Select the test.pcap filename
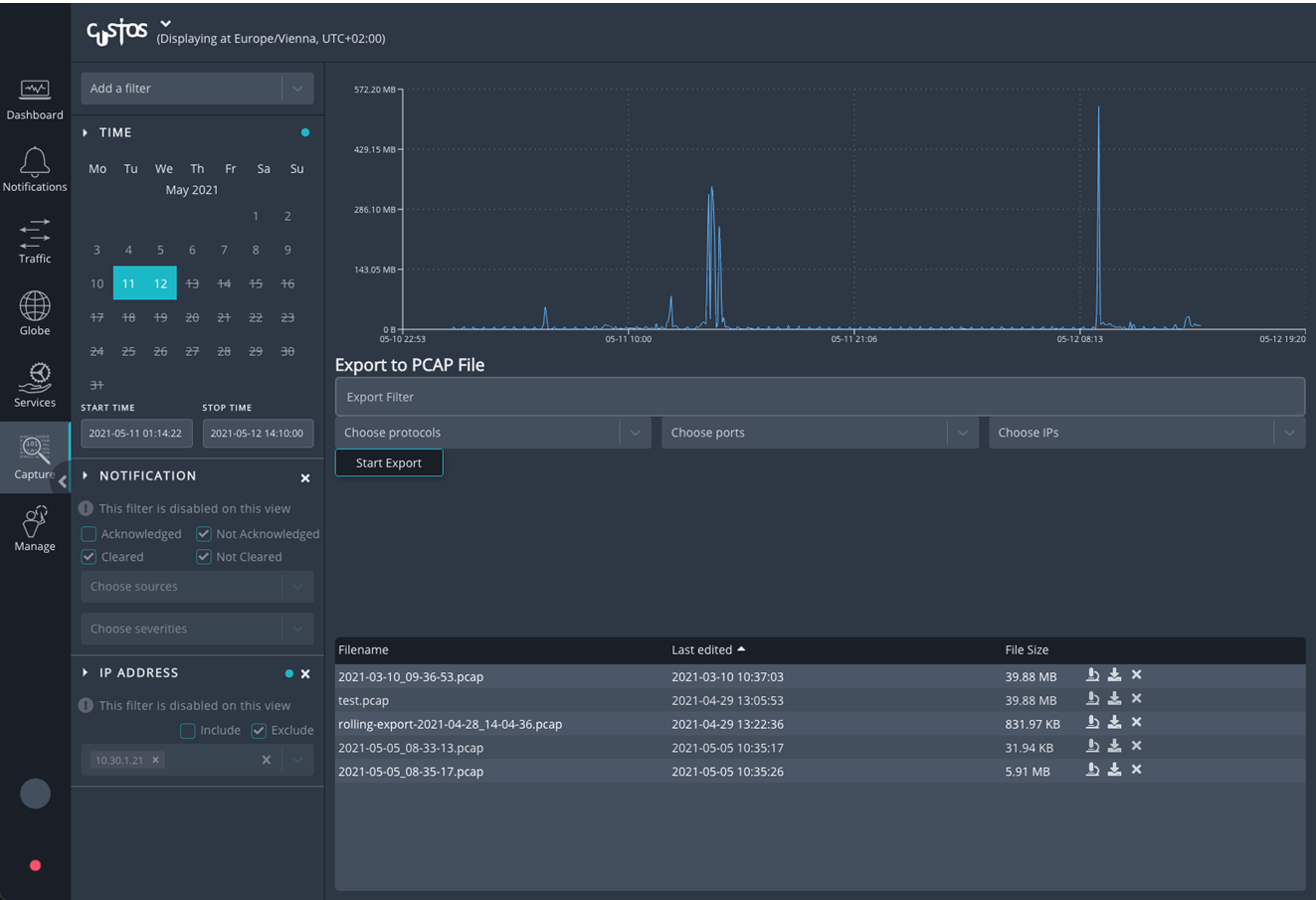This screenshot has width=1316, height=900. pos(363,700)
